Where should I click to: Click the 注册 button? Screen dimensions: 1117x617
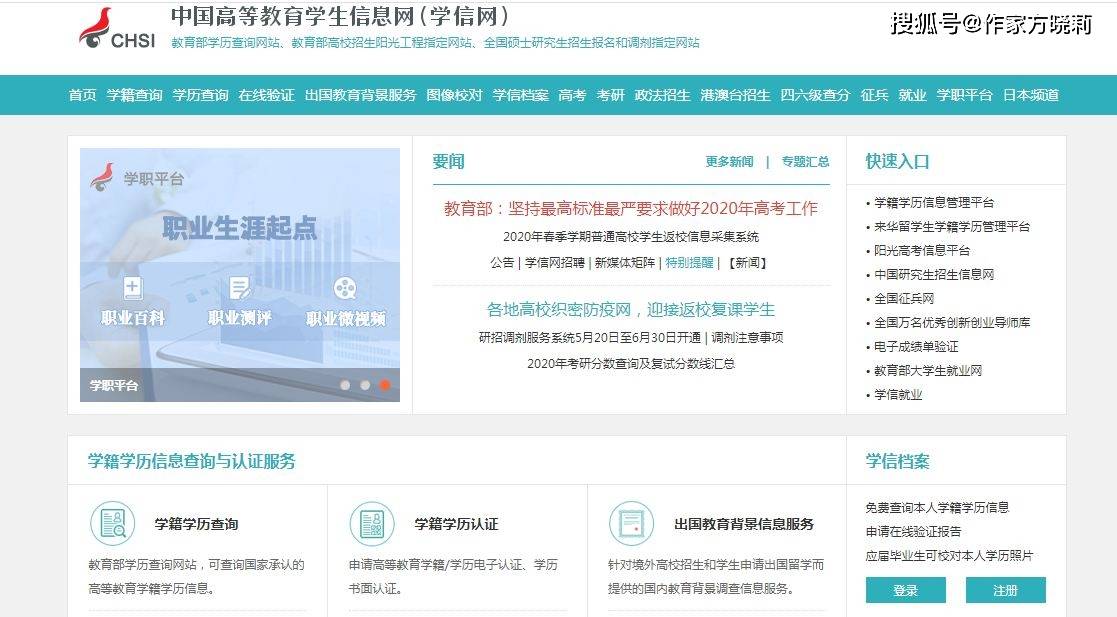pos(1006,591)
